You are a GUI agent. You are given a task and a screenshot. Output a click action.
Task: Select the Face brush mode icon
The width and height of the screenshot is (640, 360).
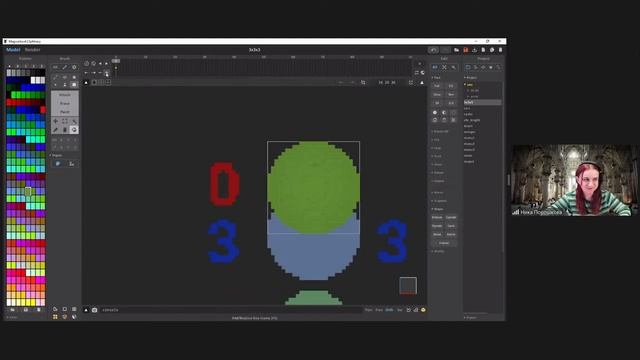[x=64, y=85]
